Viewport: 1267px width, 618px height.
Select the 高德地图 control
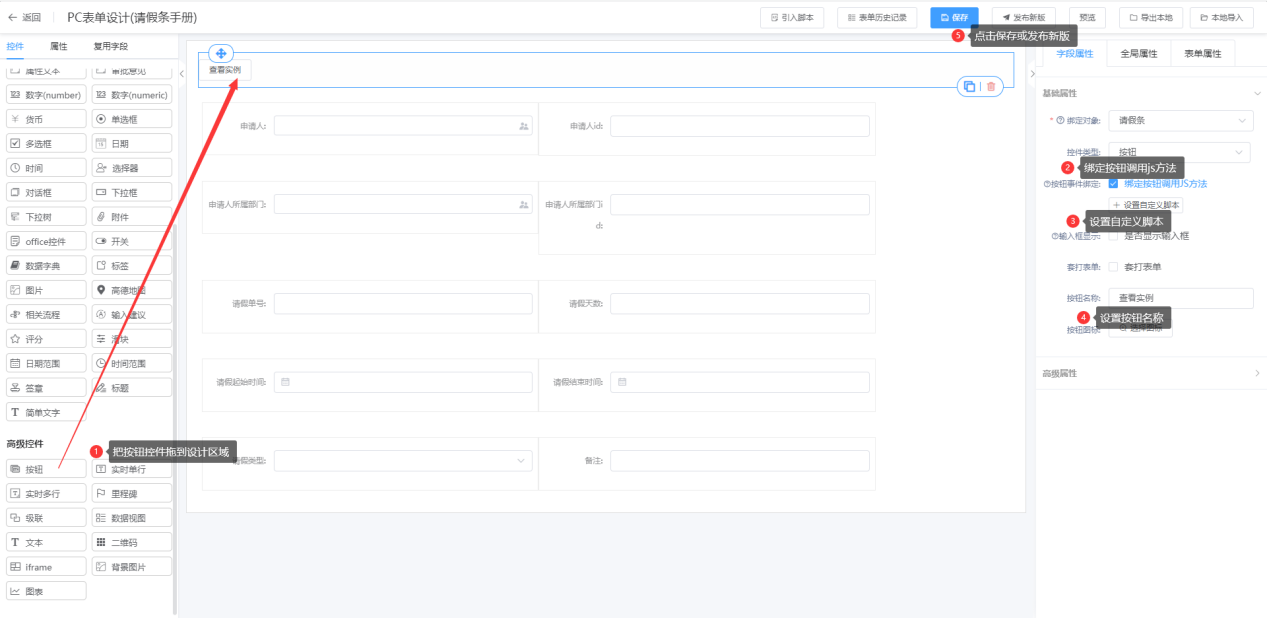coord(132,290)
